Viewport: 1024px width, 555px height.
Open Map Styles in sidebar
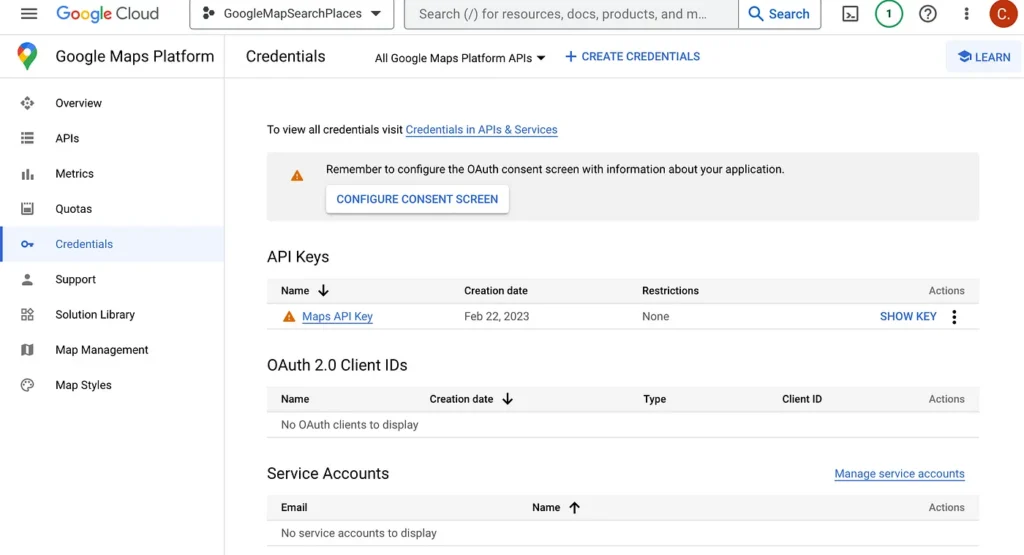[83, 385]
